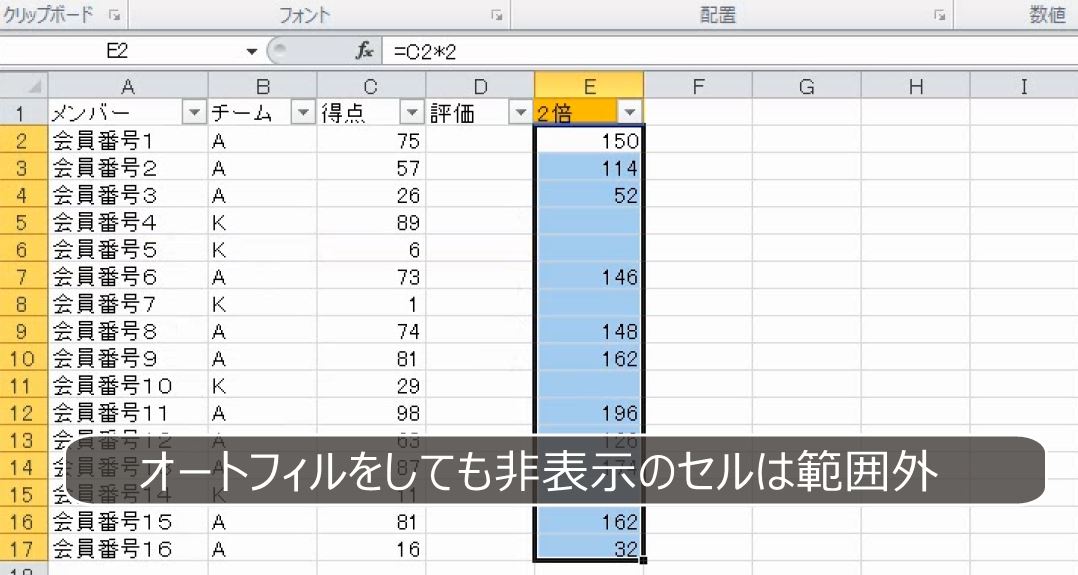
Task: Select cell 会員番号8
Action: click(128, 331)
